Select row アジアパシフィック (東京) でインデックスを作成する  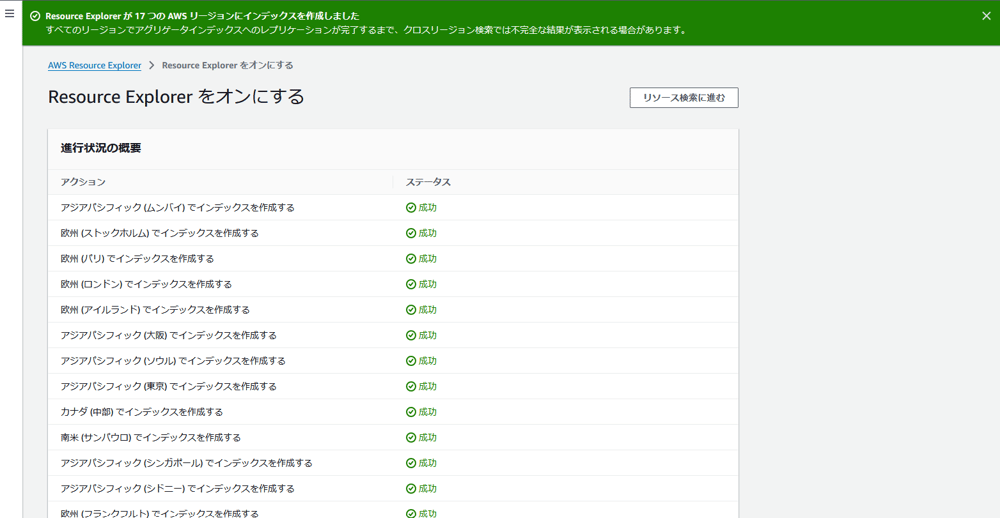click(x=393, y=386)
